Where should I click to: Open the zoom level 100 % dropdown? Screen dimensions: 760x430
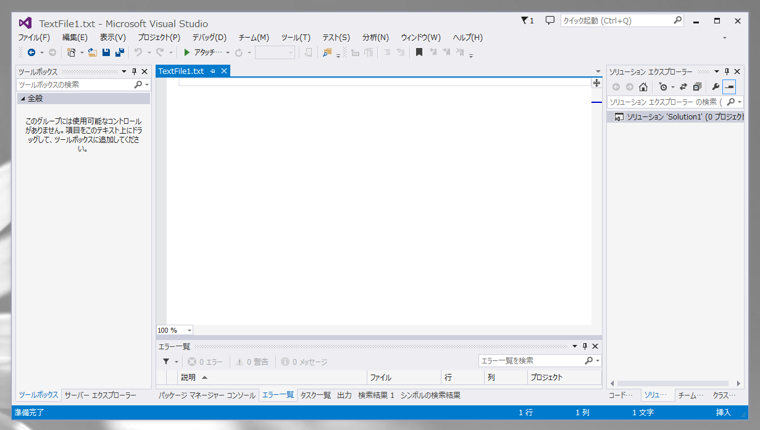coord(189,330)
